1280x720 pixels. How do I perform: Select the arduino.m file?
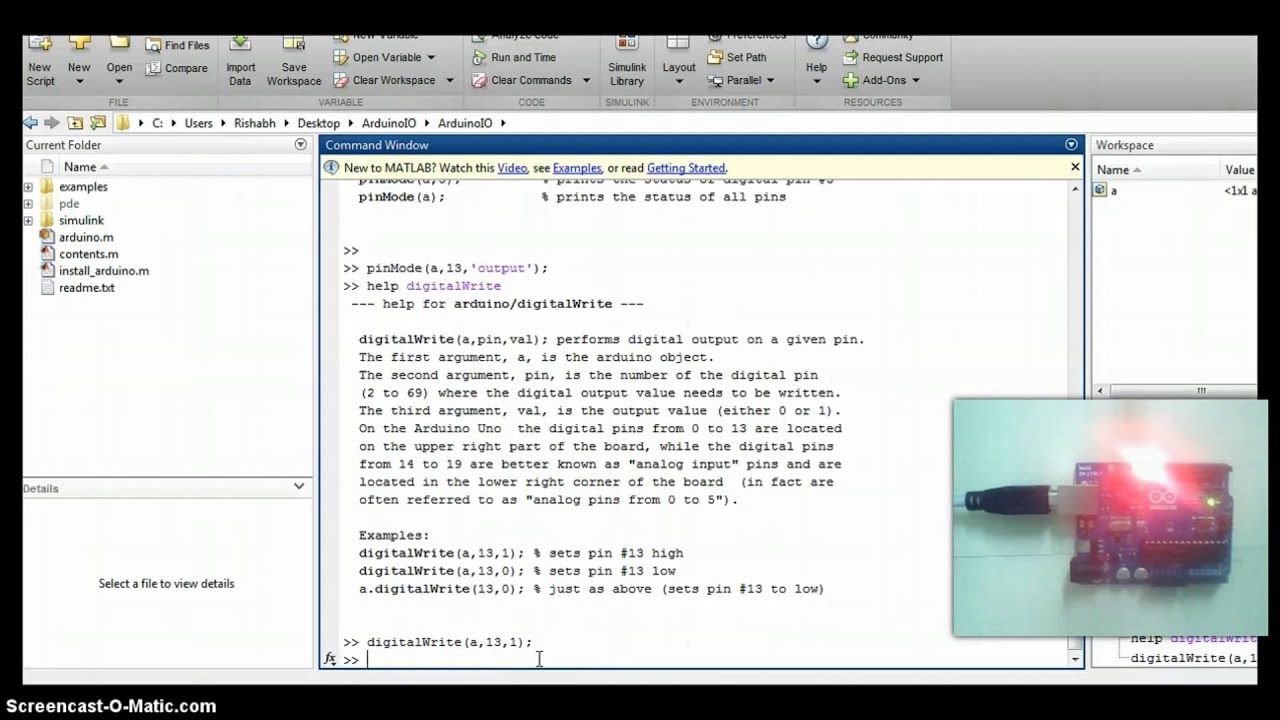click(86, 237)
